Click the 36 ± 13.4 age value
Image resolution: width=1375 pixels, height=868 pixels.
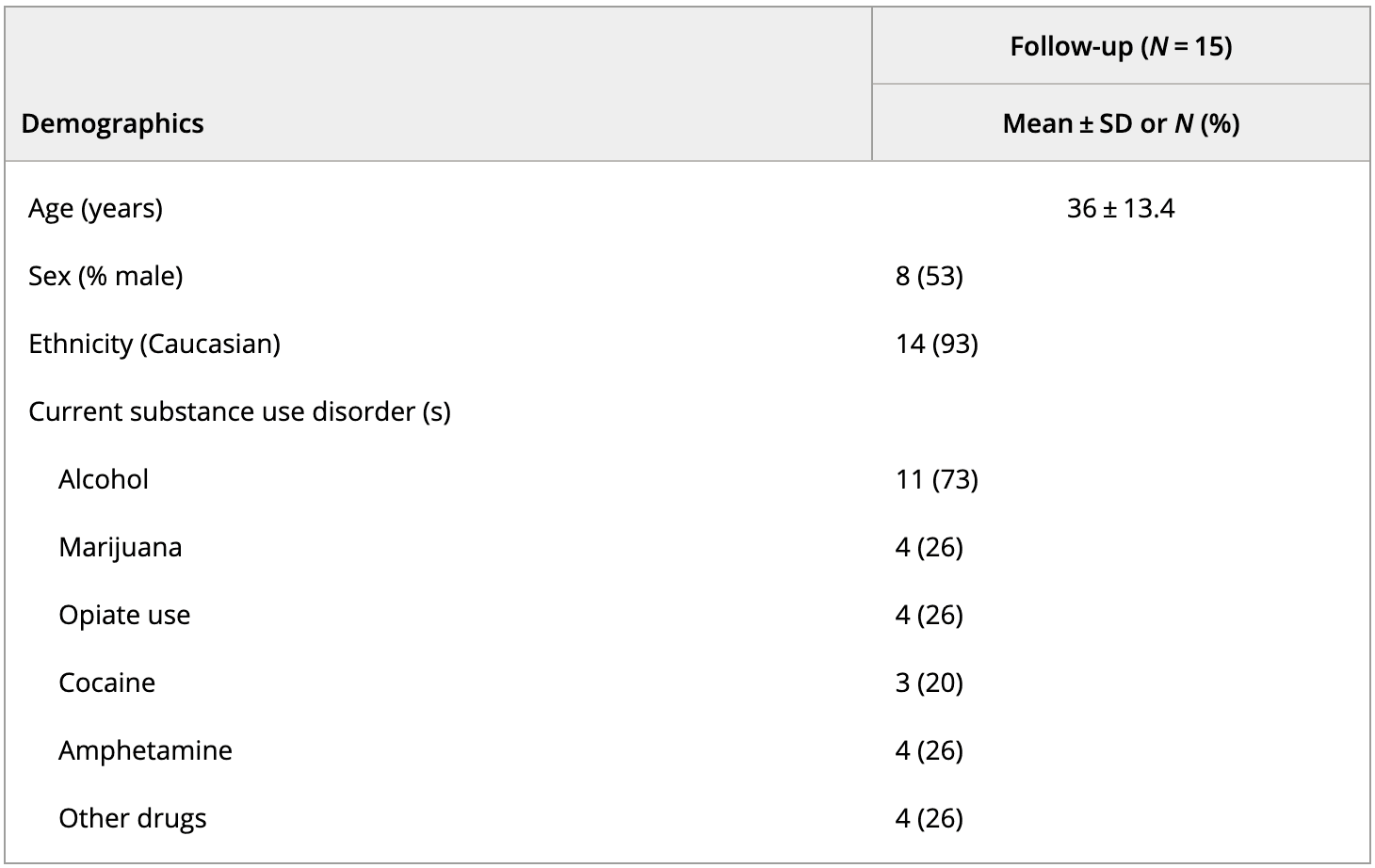point(1121,208)
